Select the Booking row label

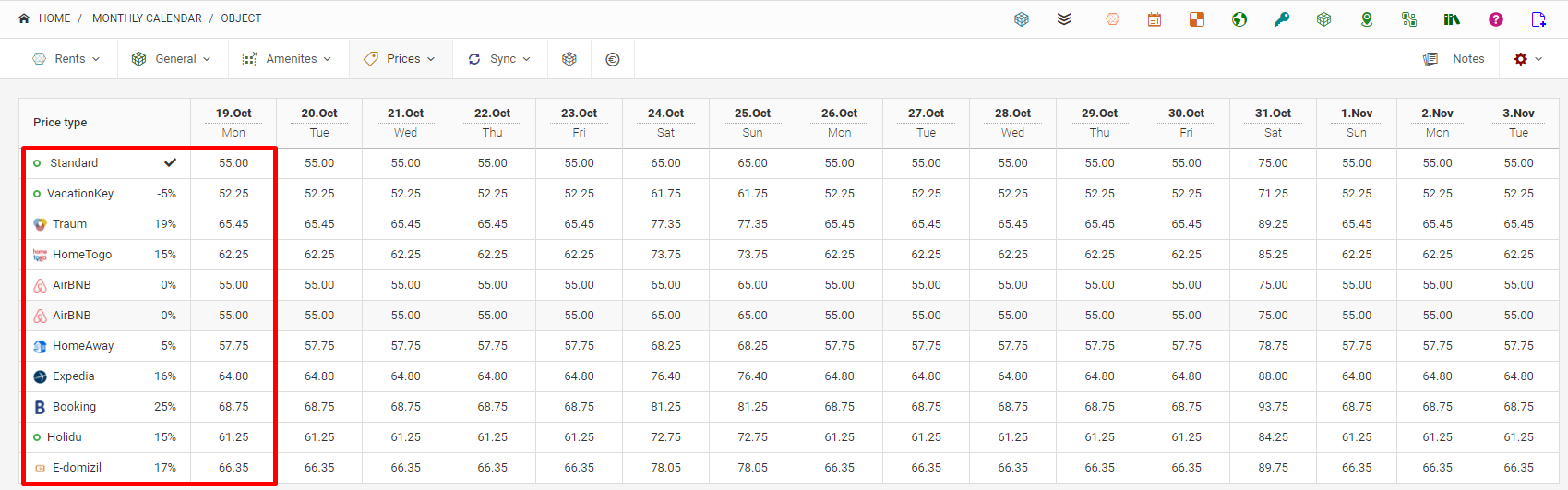[74, 407]
